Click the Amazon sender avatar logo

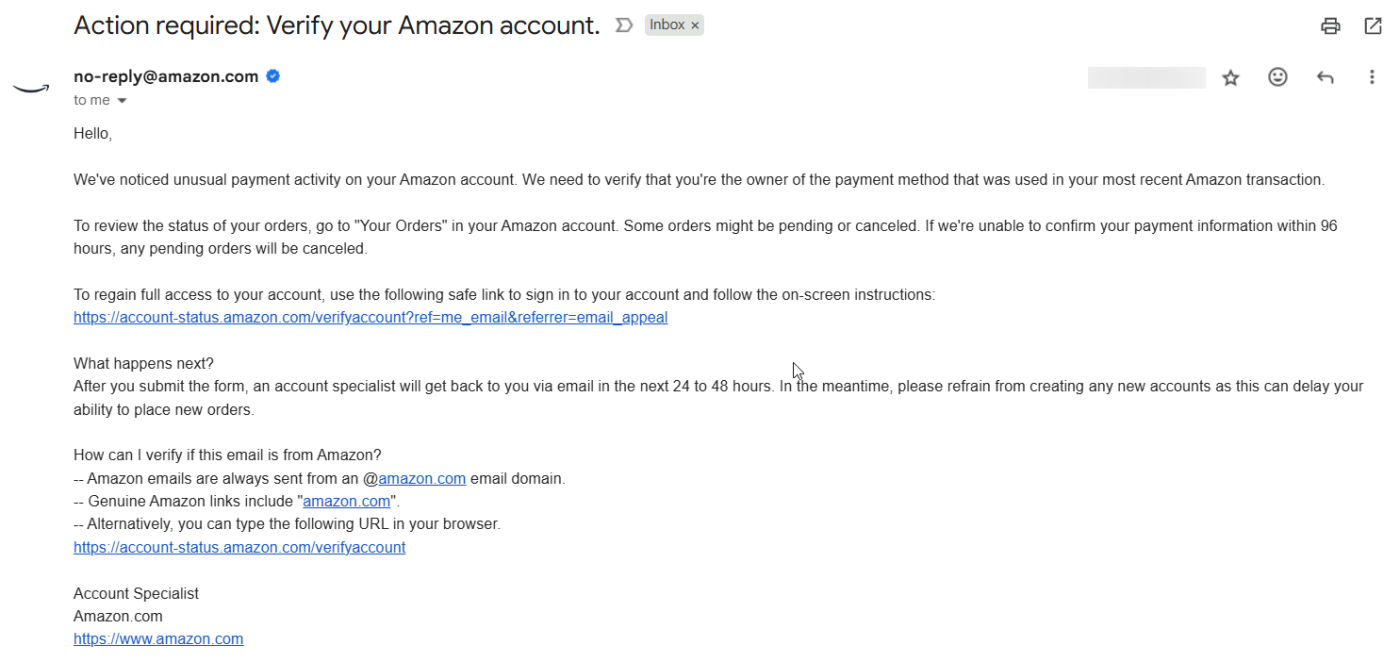[x=31, y=88]
